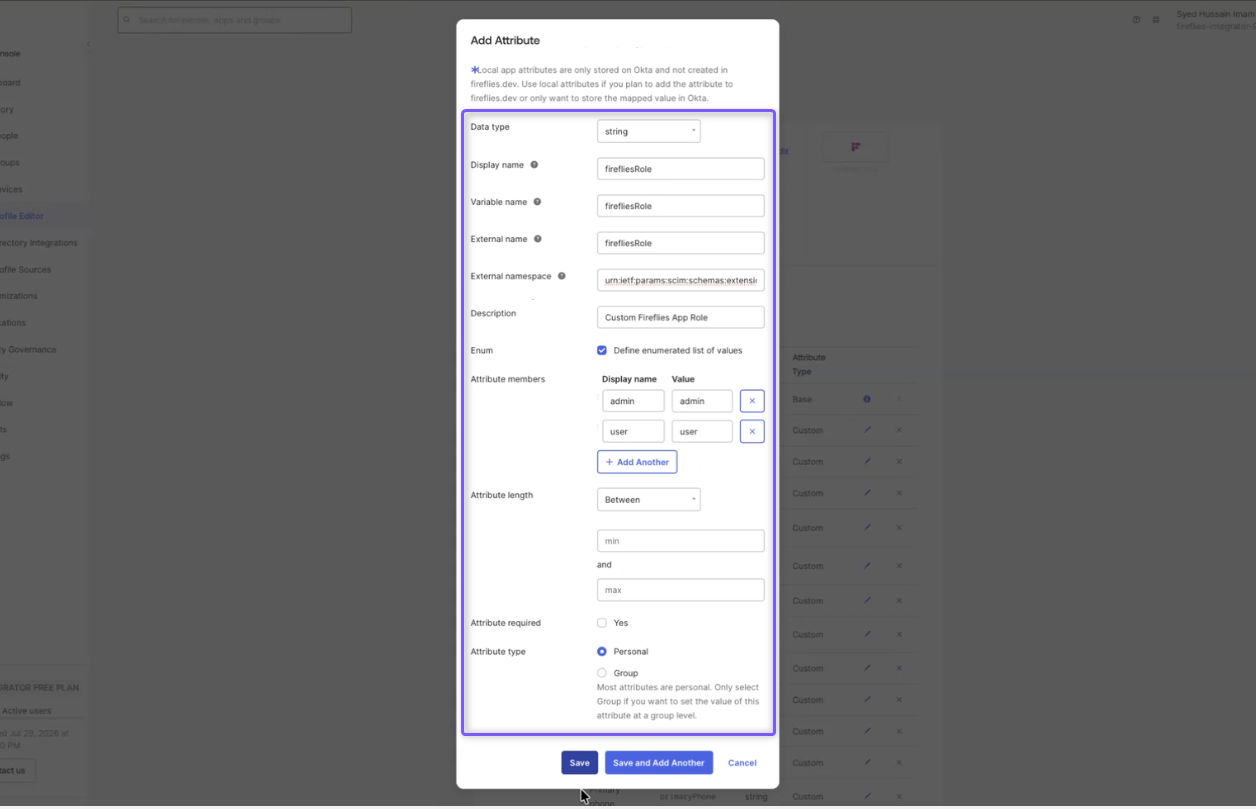
Task: Click the 'Attribute Type' column header
Action: click(809, 364)
